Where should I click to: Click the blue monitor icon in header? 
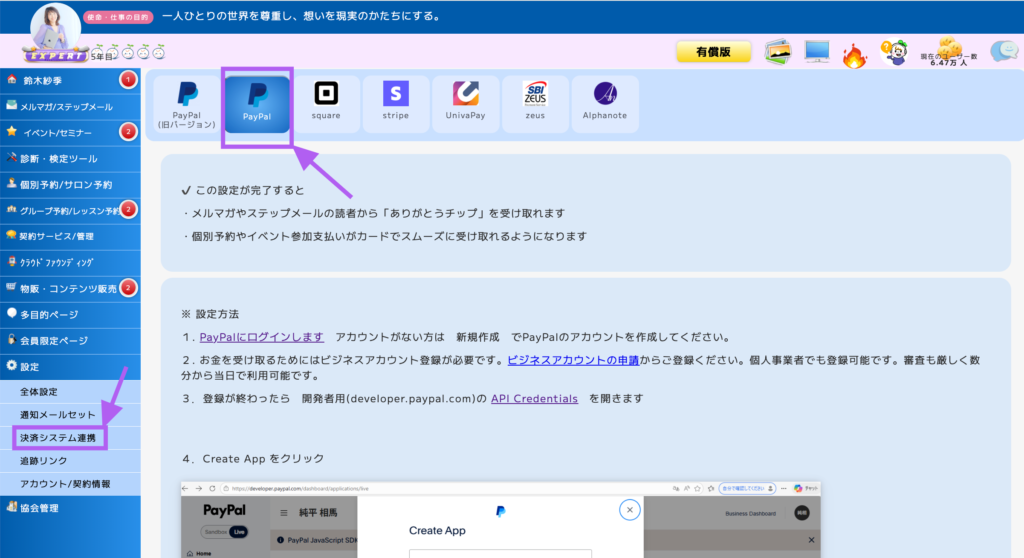816,52
